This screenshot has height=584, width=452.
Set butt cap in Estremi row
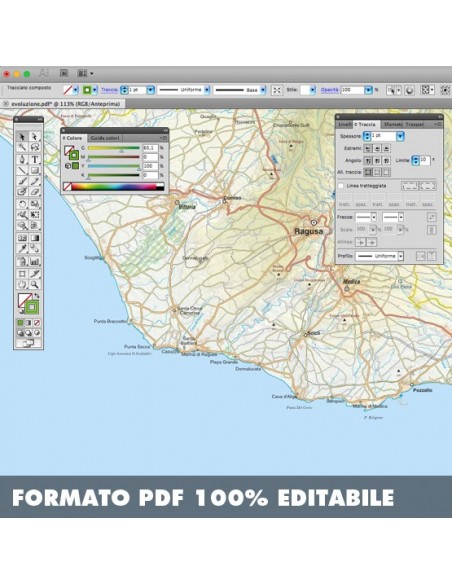click(x=367, y=149)
